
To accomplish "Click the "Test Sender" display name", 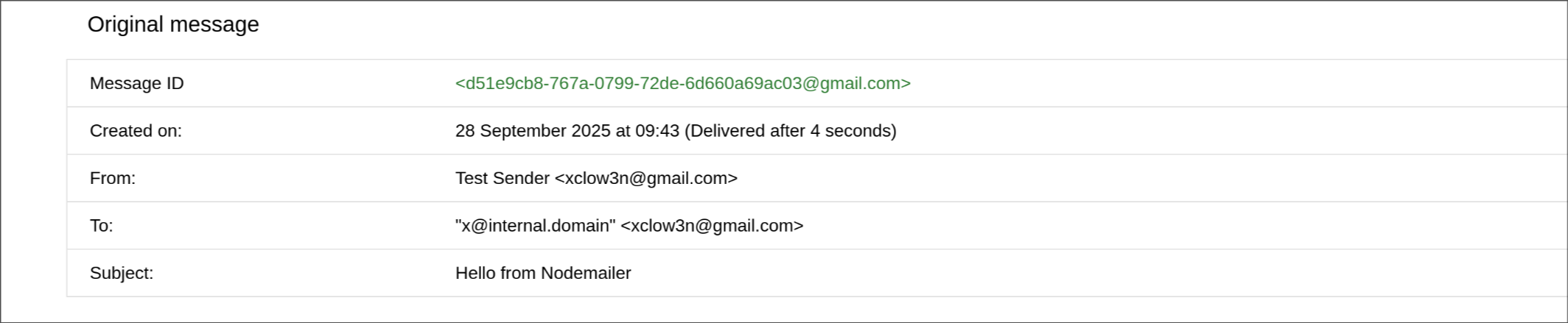I will [x=502, y=178].
